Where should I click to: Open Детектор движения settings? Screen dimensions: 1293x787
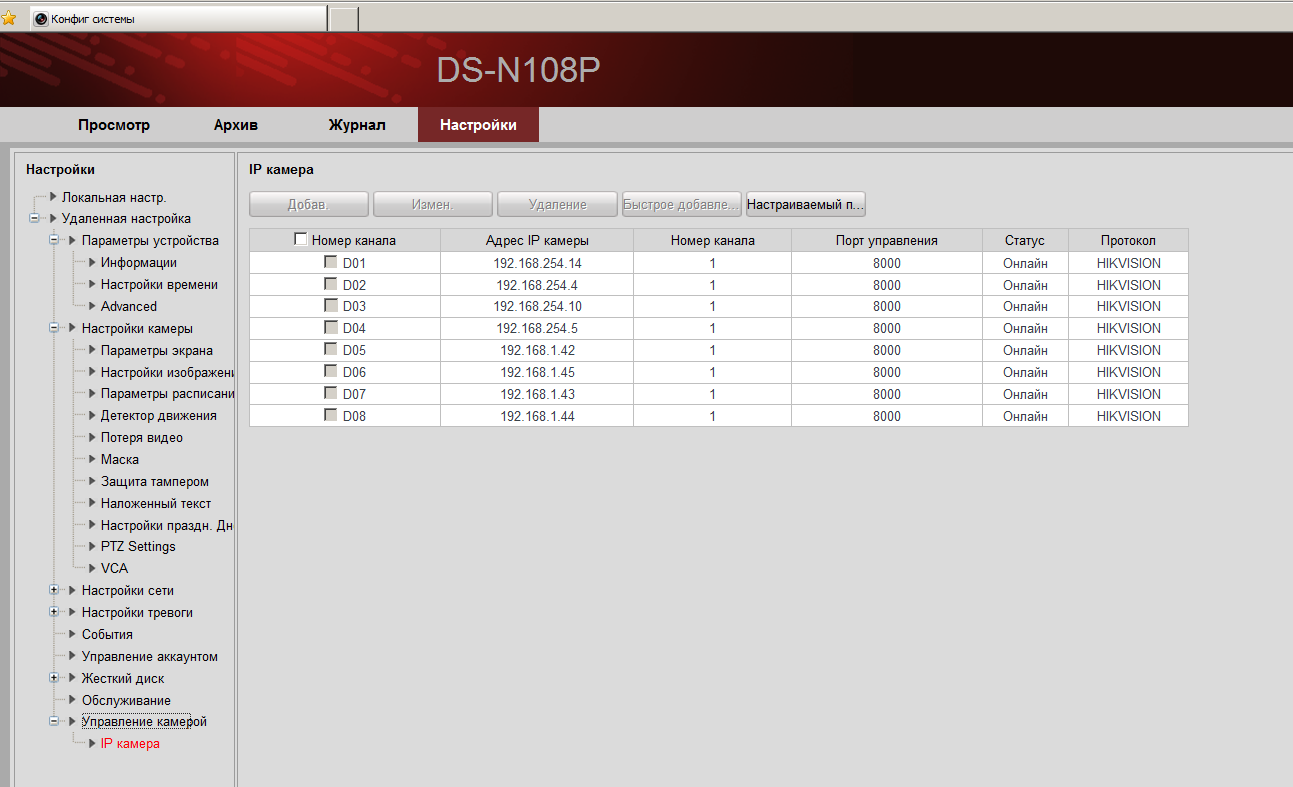pyautogui.click(x=159, y=416)
